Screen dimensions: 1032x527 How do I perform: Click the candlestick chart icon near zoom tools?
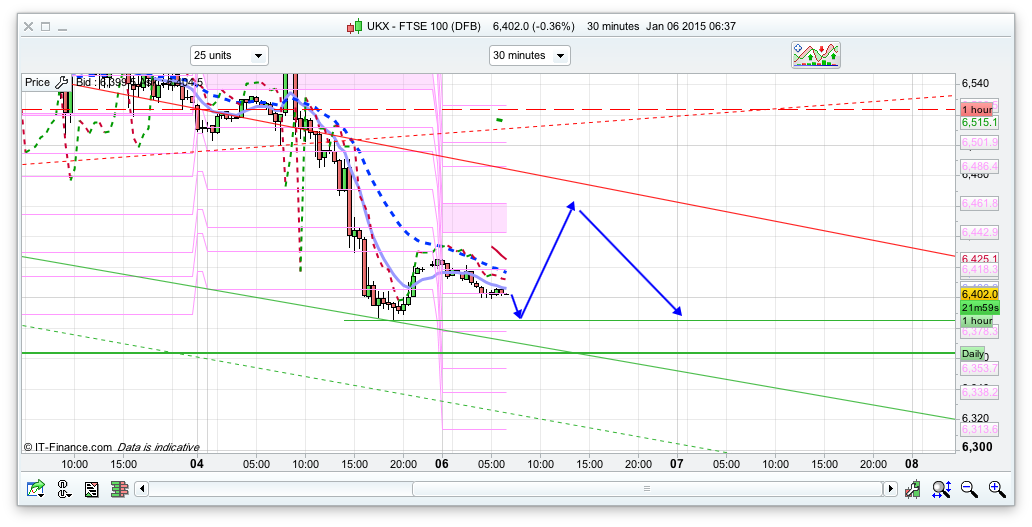[x=913, y=489]
